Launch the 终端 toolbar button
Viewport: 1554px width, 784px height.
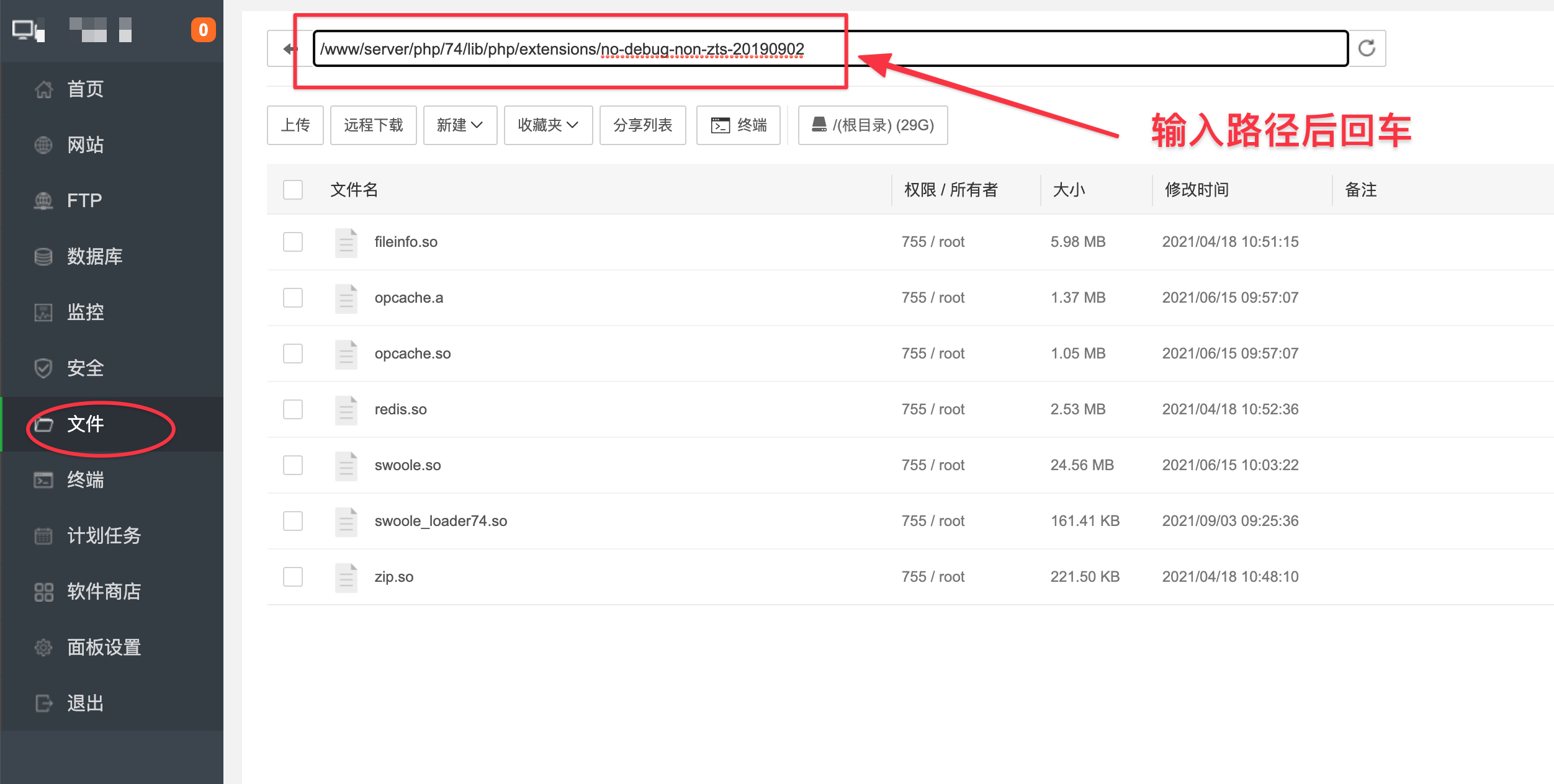pos(739,125)
